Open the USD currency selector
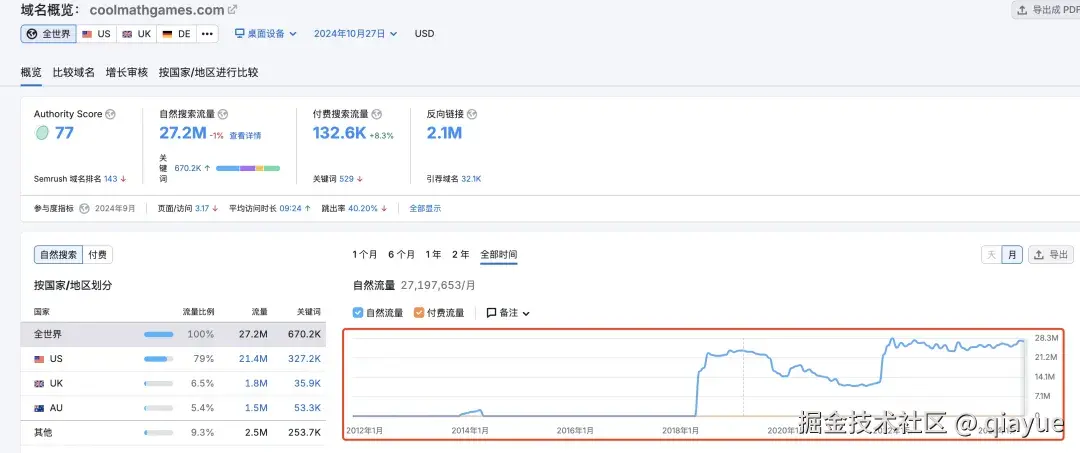 click(424, 33)
